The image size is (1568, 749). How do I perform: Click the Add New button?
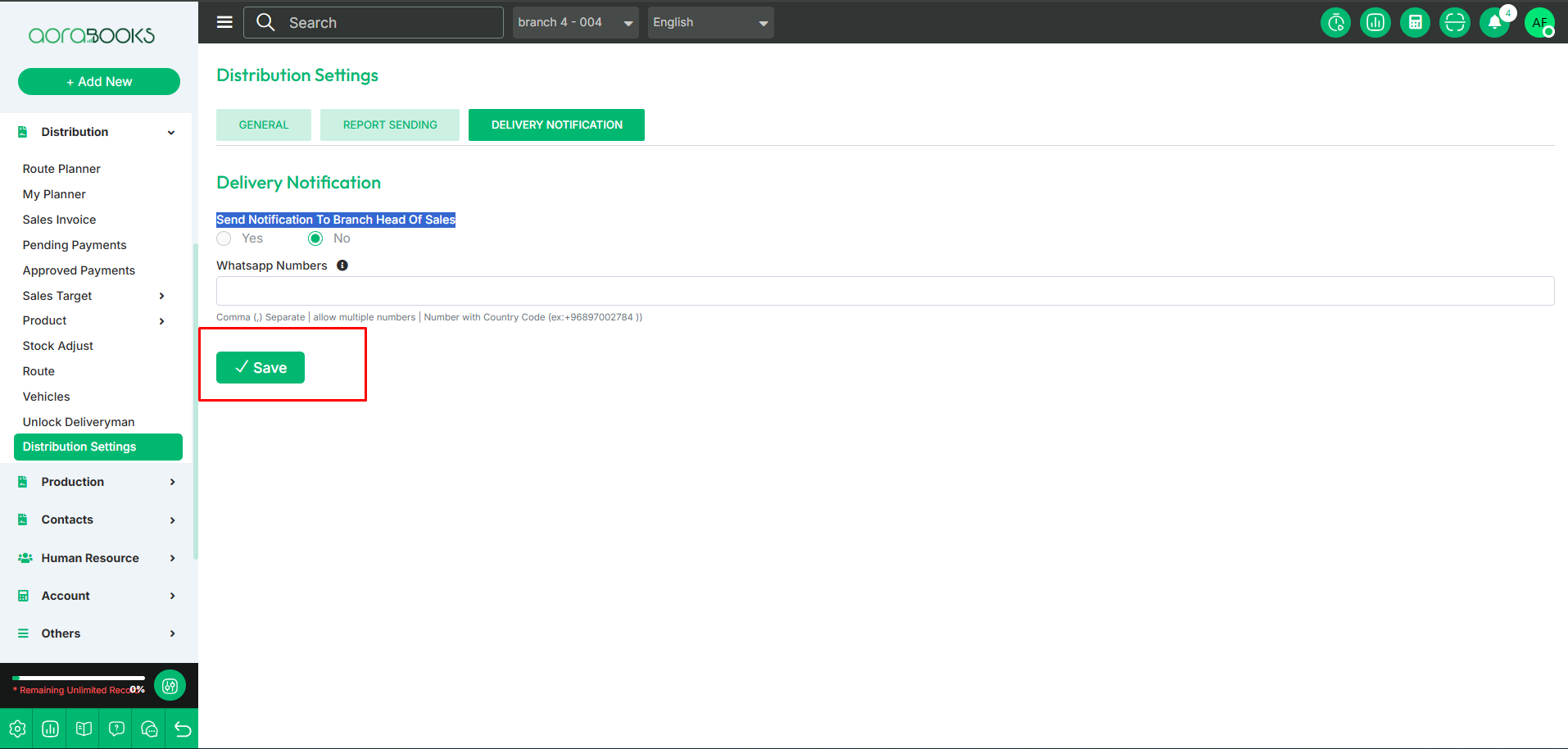coord(99,82)
